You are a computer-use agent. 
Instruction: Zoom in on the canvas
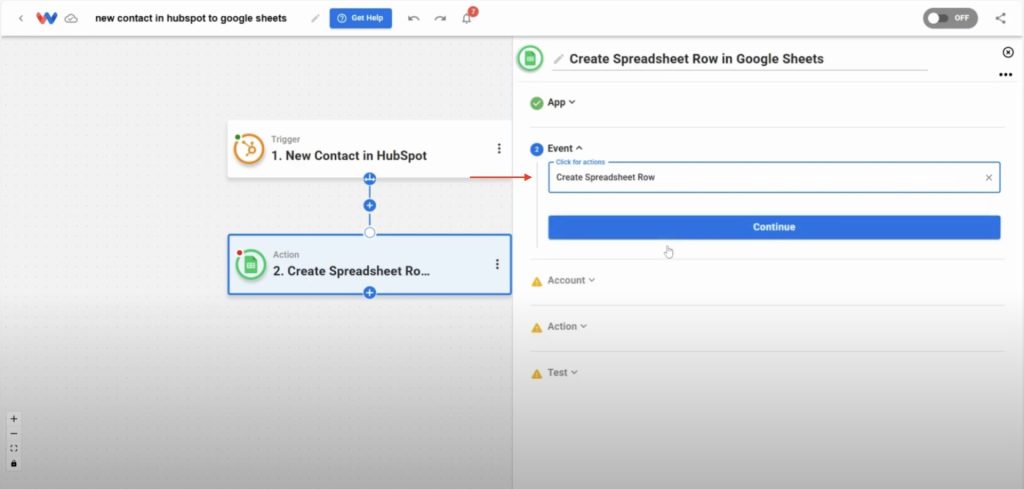pos(14,419)
